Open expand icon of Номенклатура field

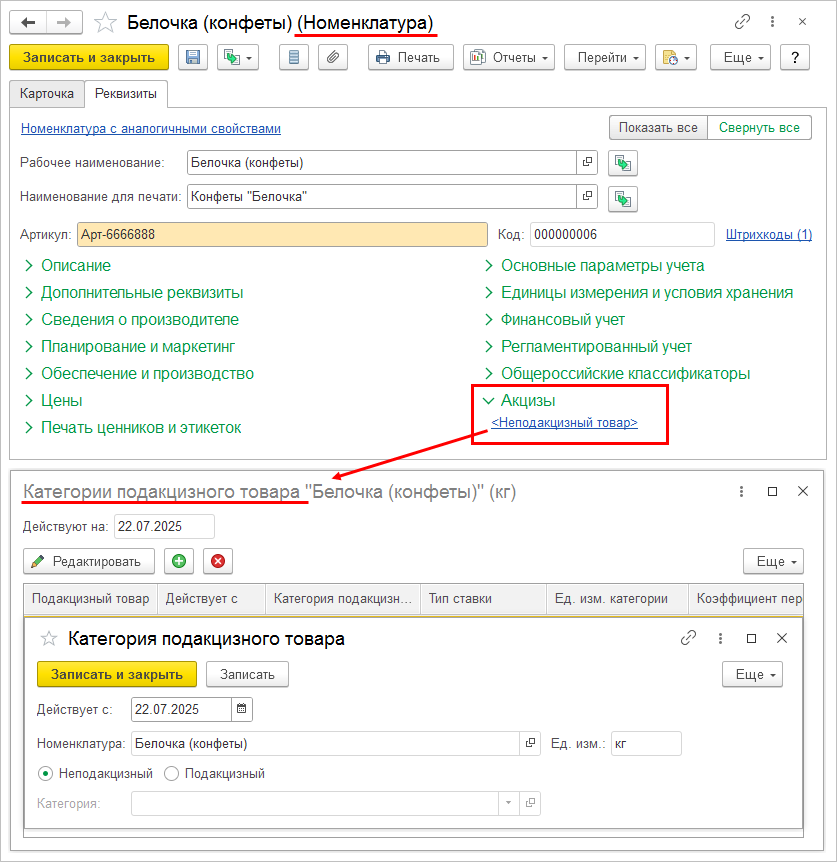tap(530, 743)
